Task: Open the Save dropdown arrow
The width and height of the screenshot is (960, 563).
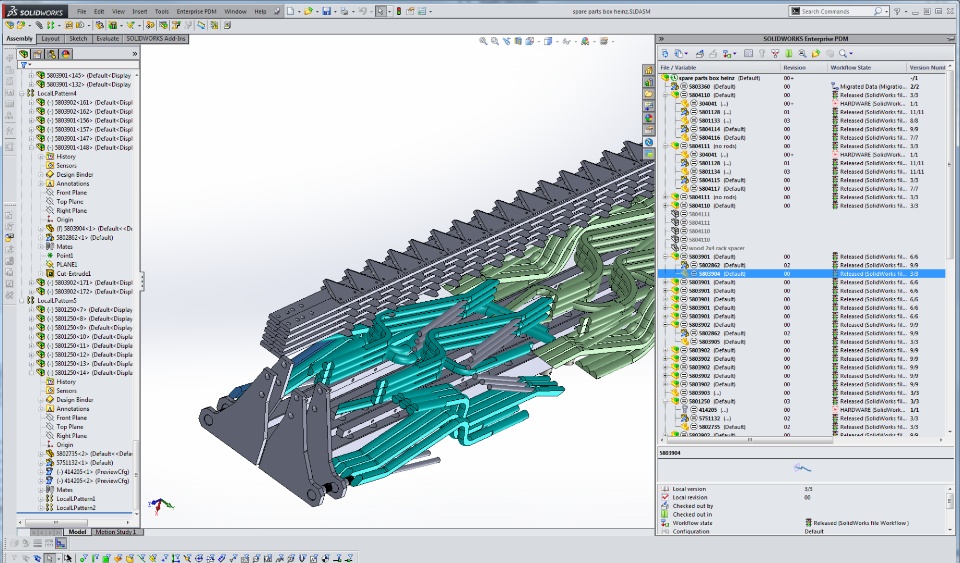Action: 336,12
